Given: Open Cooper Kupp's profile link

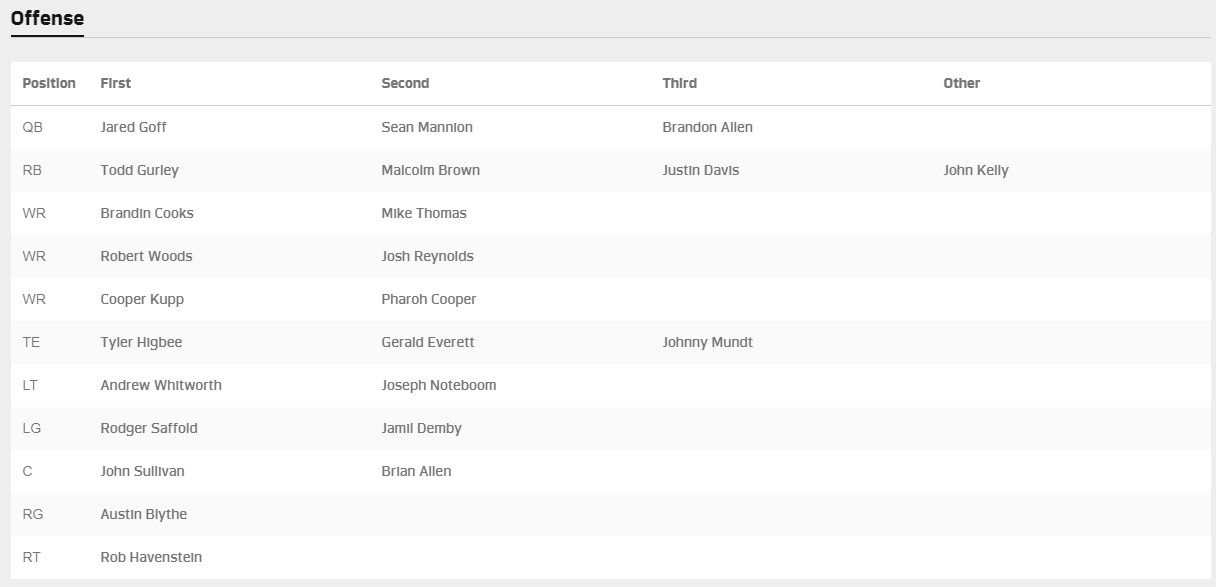Looking at the screenshot, I should tap(142, 299).
